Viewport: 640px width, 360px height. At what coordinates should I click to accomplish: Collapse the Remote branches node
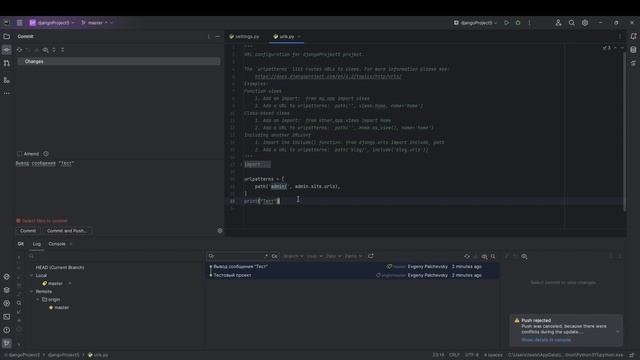pos(31,291)
